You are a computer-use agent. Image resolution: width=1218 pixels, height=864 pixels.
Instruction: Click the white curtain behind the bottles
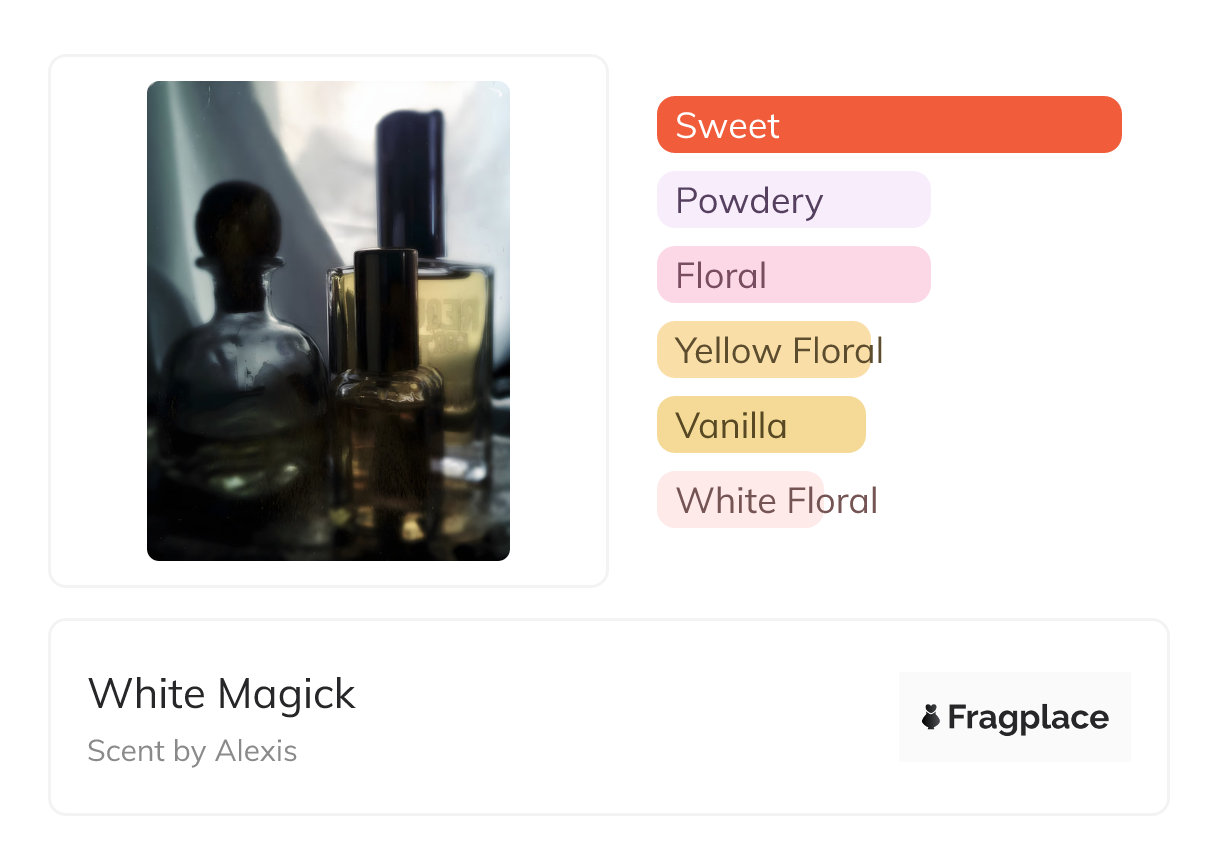coord(300,150)
